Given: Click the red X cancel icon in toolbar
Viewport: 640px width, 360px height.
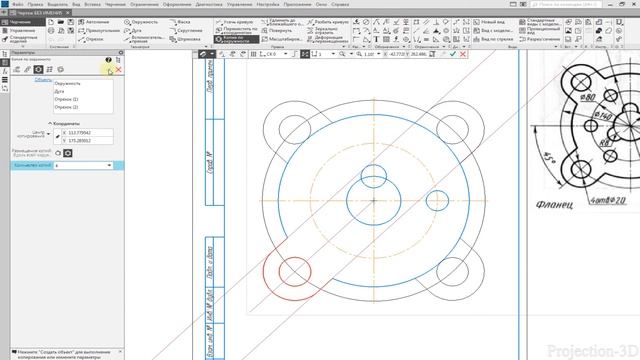Looking at the screenshot, I should 463,54.
